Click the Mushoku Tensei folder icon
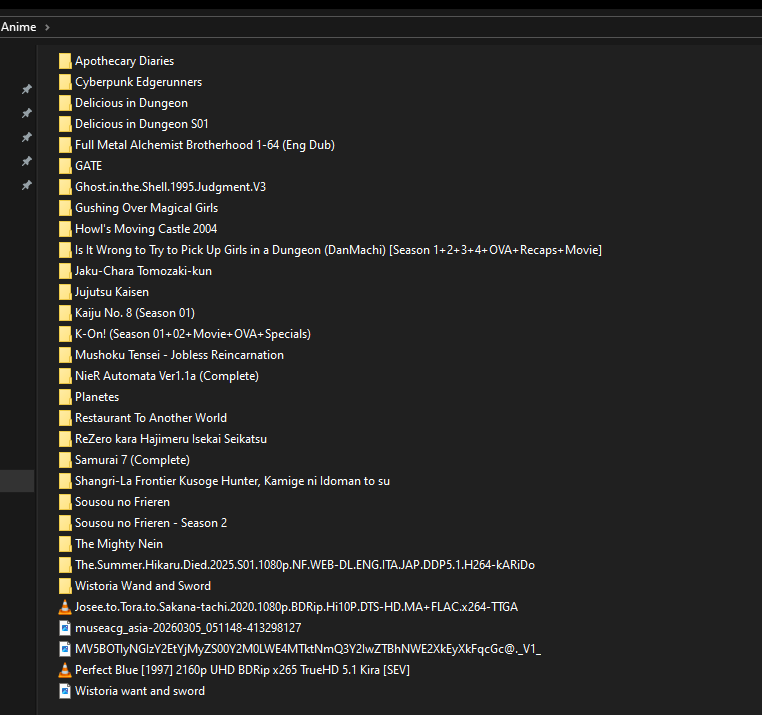 [x=65, y=355]
